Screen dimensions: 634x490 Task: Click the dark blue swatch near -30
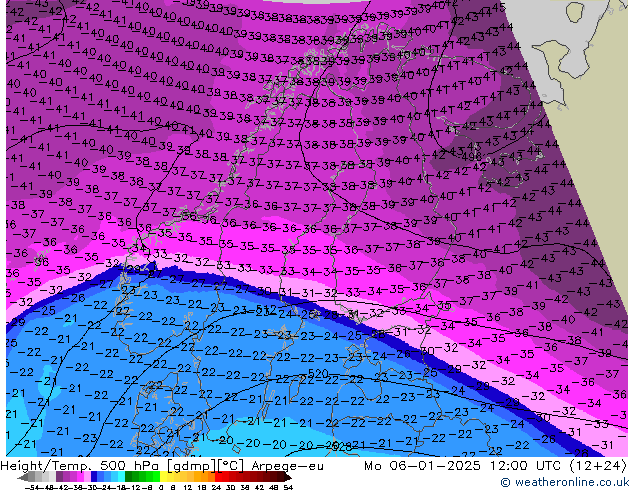pos(94,477)
